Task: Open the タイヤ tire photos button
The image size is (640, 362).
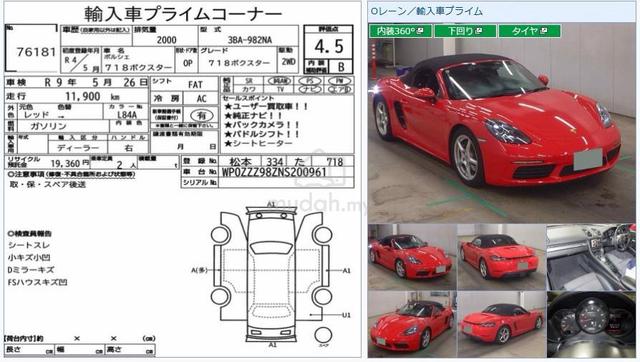Action: pos(529,31)
